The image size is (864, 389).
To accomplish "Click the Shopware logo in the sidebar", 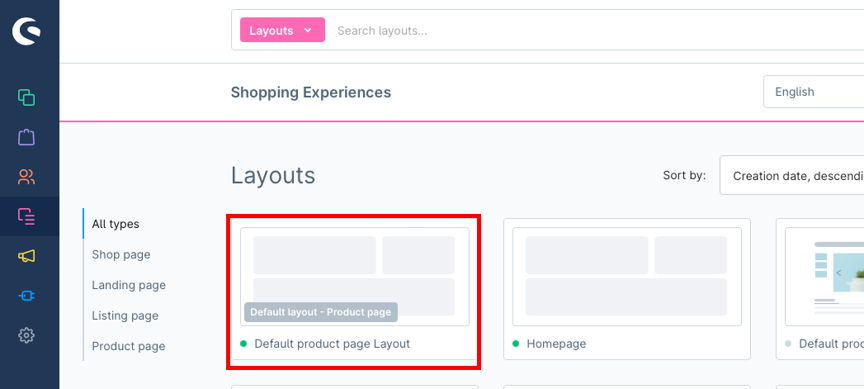I will point(26,31).
